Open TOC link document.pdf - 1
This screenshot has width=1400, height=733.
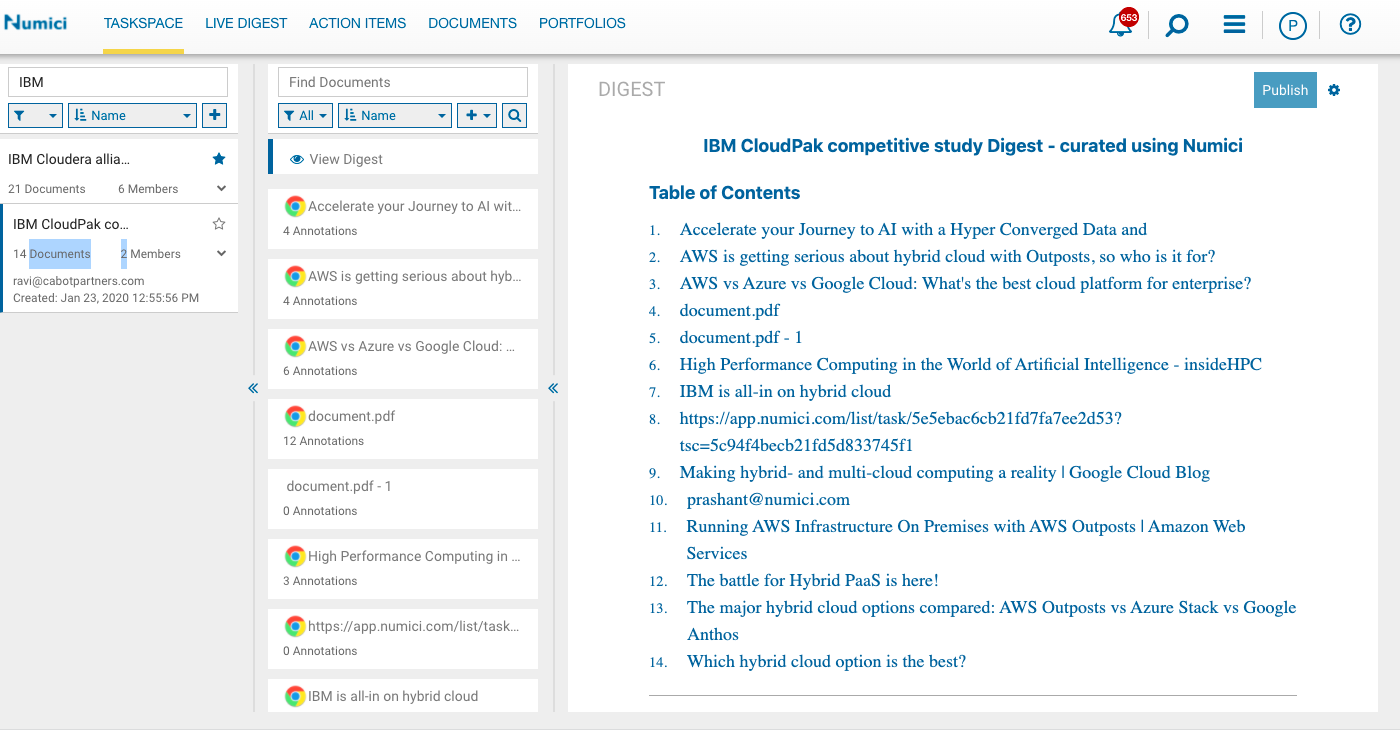point(741,337)
